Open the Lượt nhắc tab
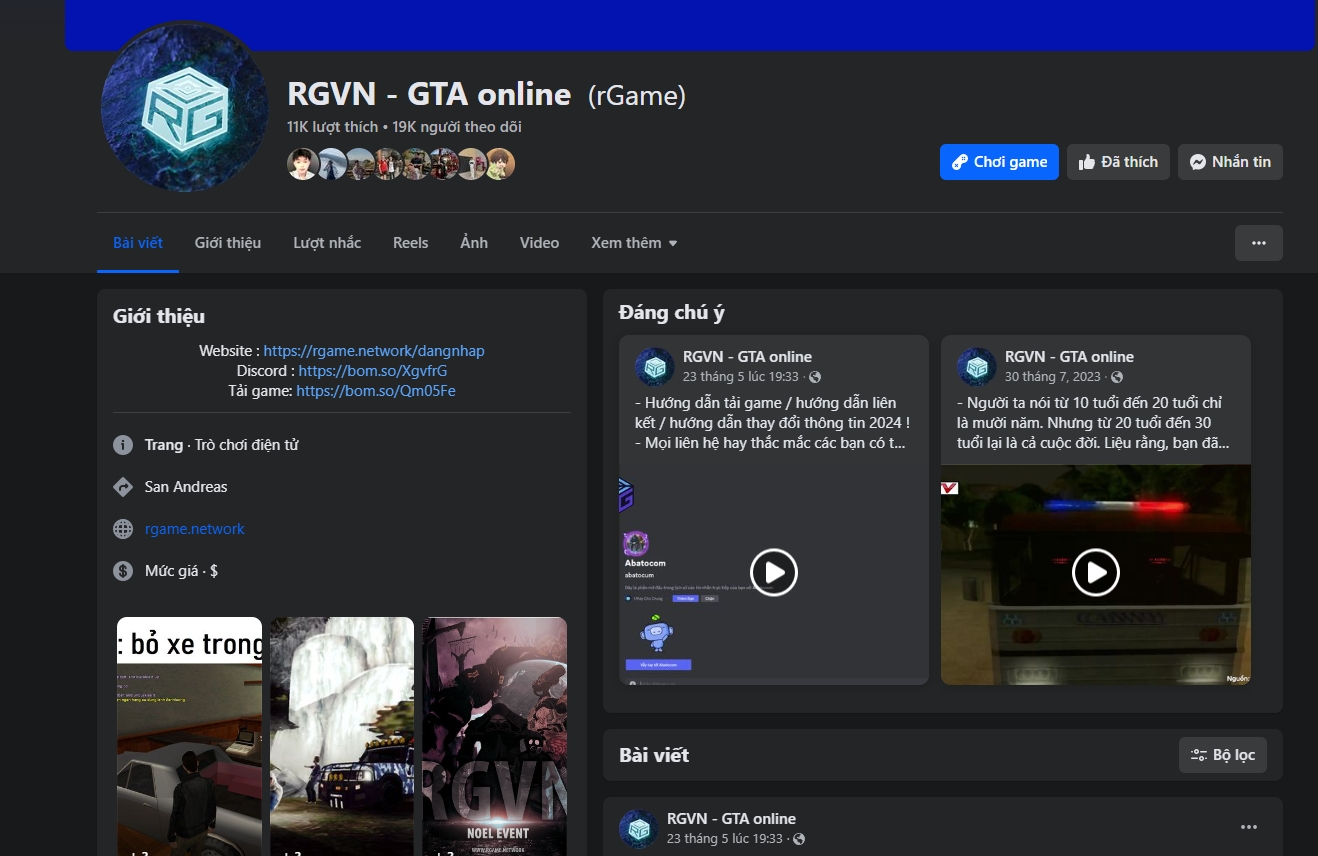The image size is (1318, 856). click(x=327, y=243)
